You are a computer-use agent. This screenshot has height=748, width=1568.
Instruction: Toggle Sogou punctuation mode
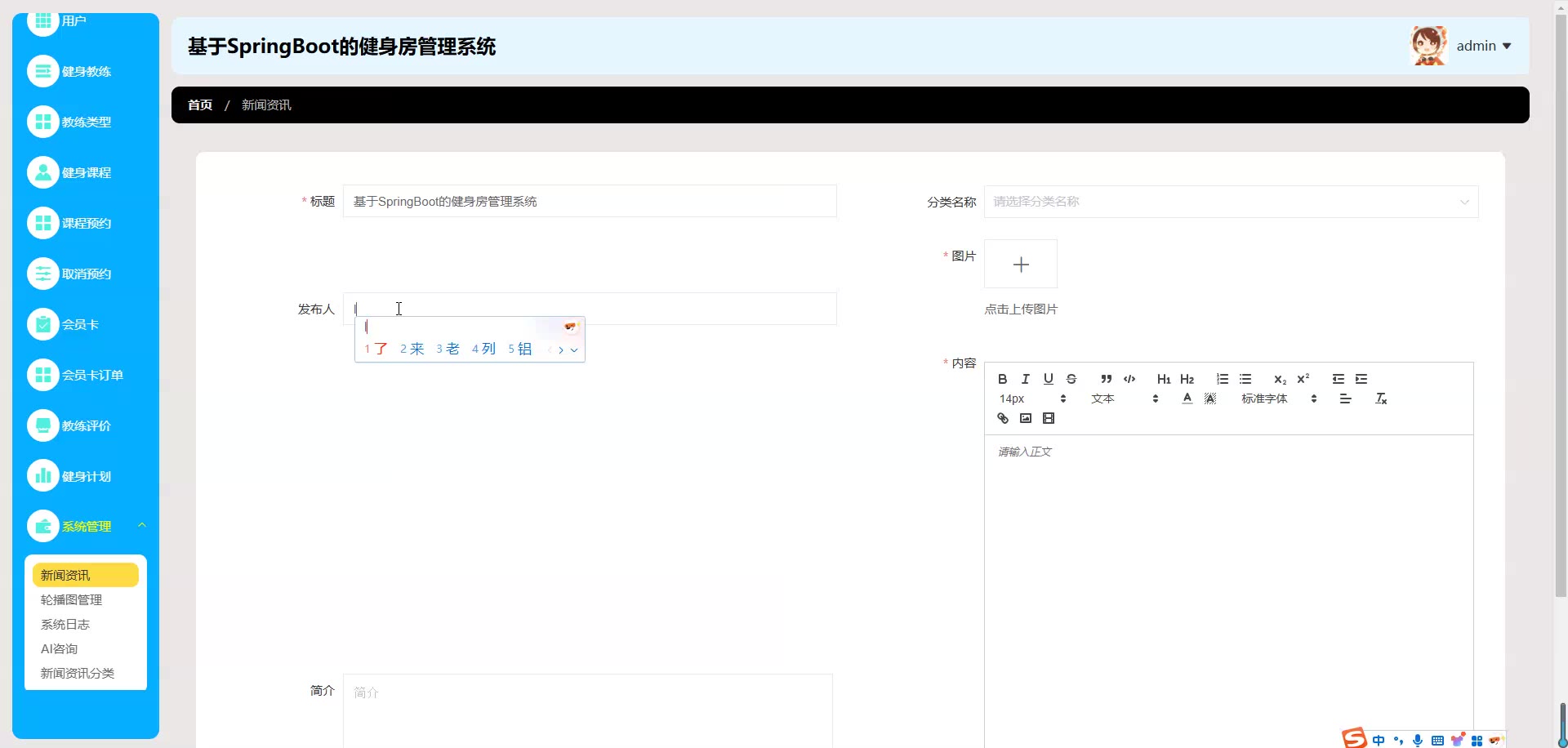(x=1398, y=740)
